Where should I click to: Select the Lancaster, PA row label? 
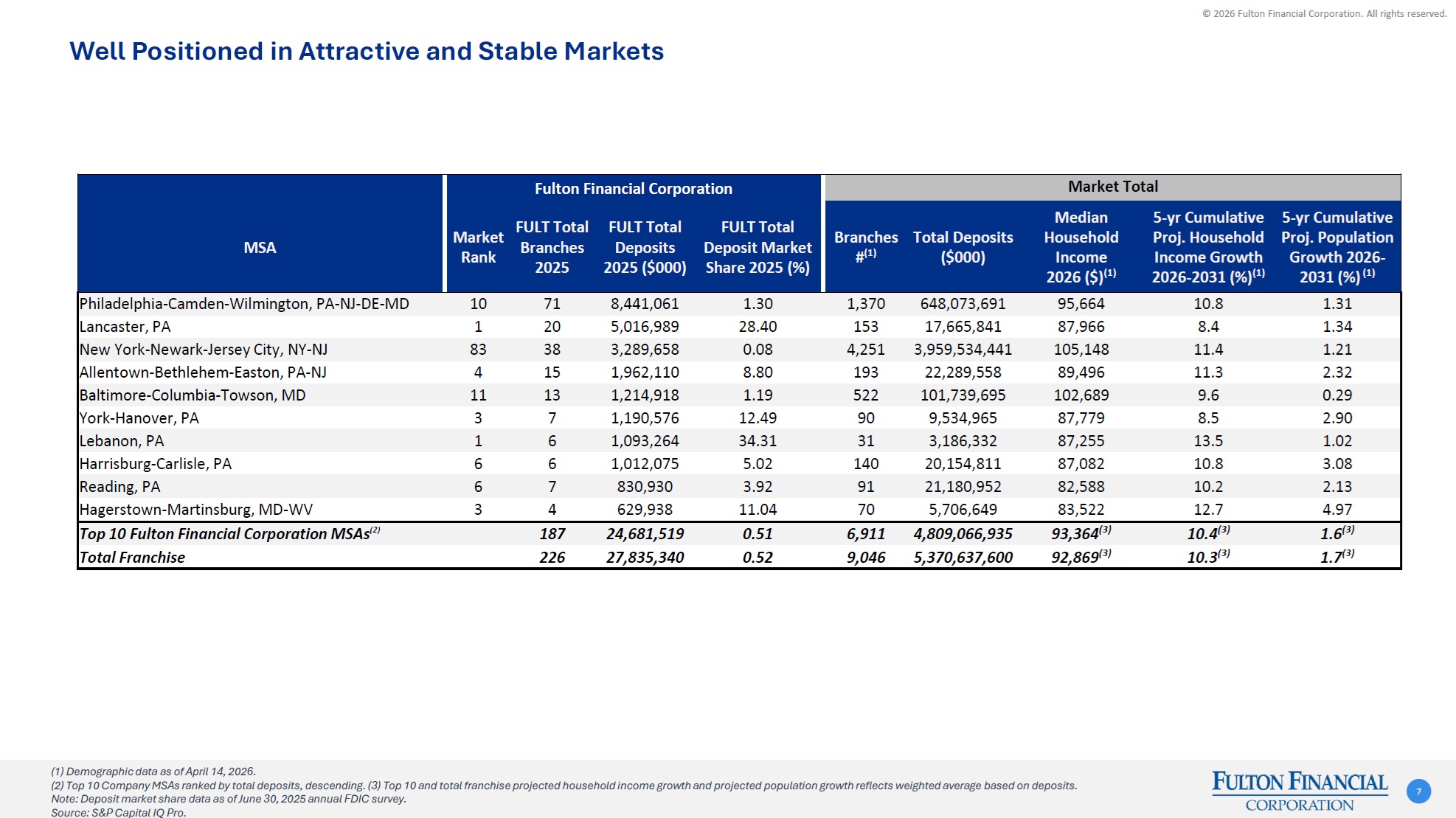coord(125,327)
